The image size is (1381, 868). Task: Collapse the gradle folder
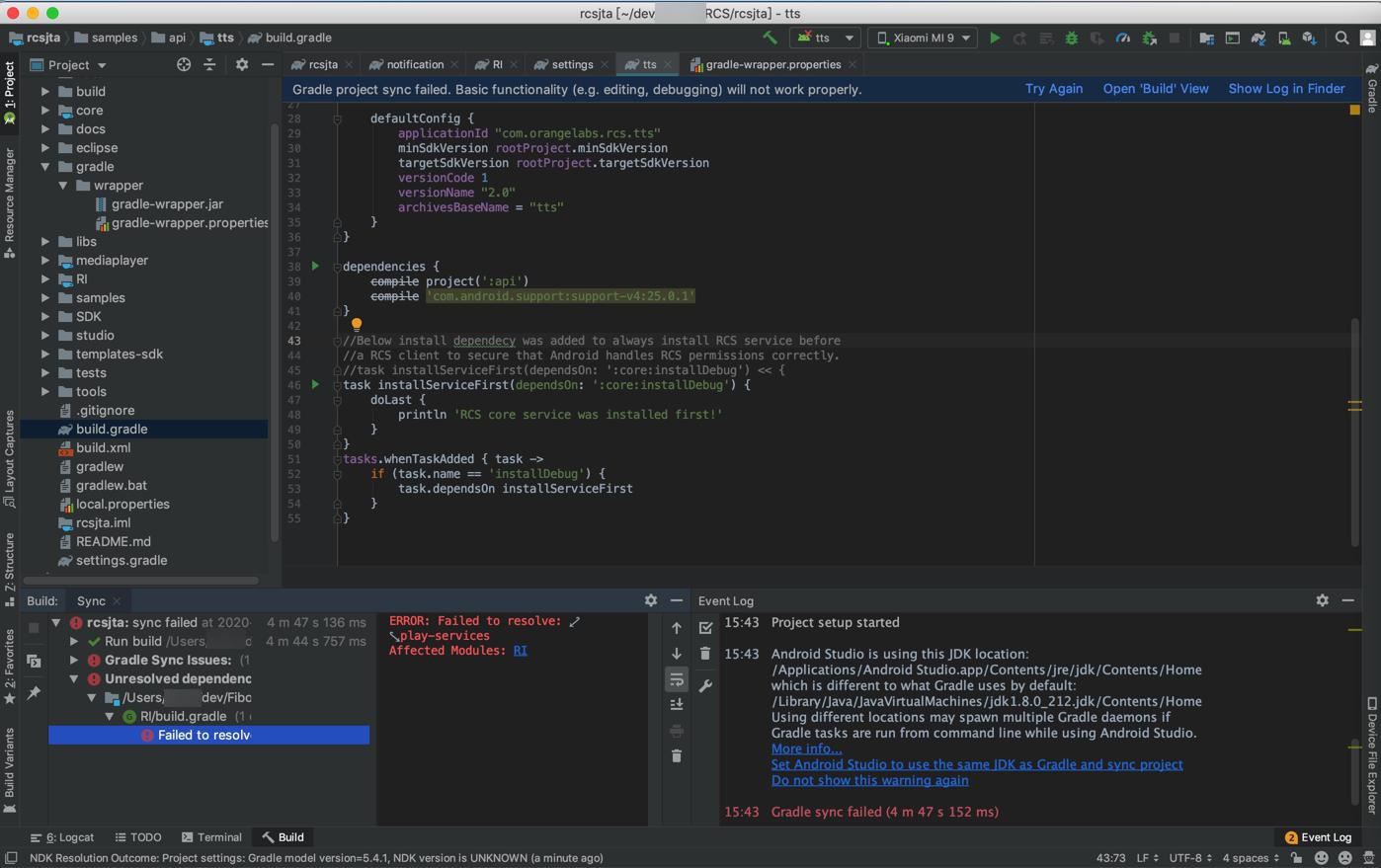(x=45, y=167)
